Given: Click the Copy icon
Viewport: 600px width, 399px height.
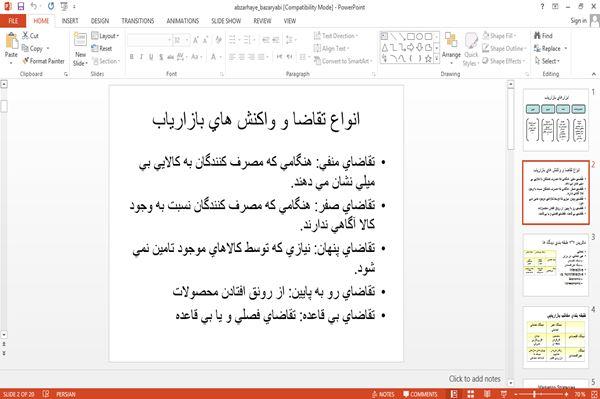Looking at the screenshot, I should (x=25, y=48).
